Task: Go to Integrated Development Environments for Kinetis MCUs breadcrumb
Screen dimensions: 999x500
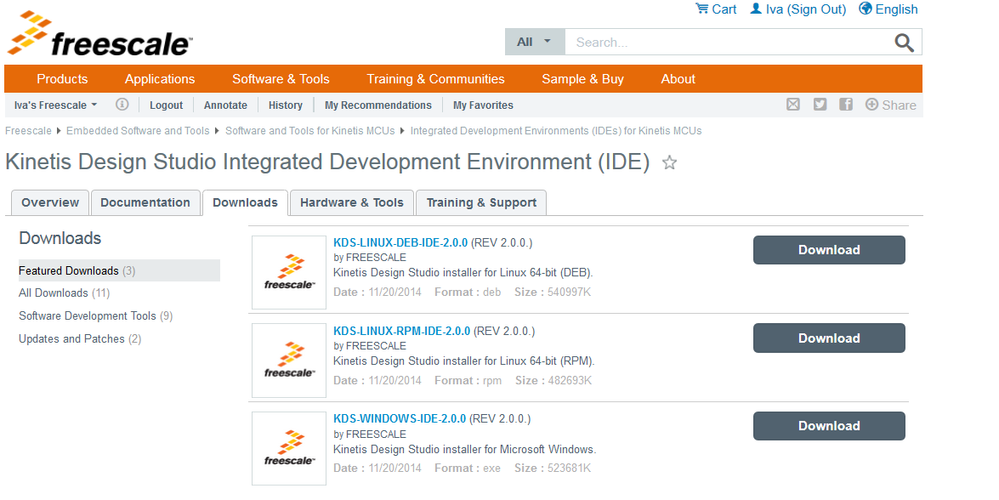Action: pyautogui.click(x=556, y=131)
